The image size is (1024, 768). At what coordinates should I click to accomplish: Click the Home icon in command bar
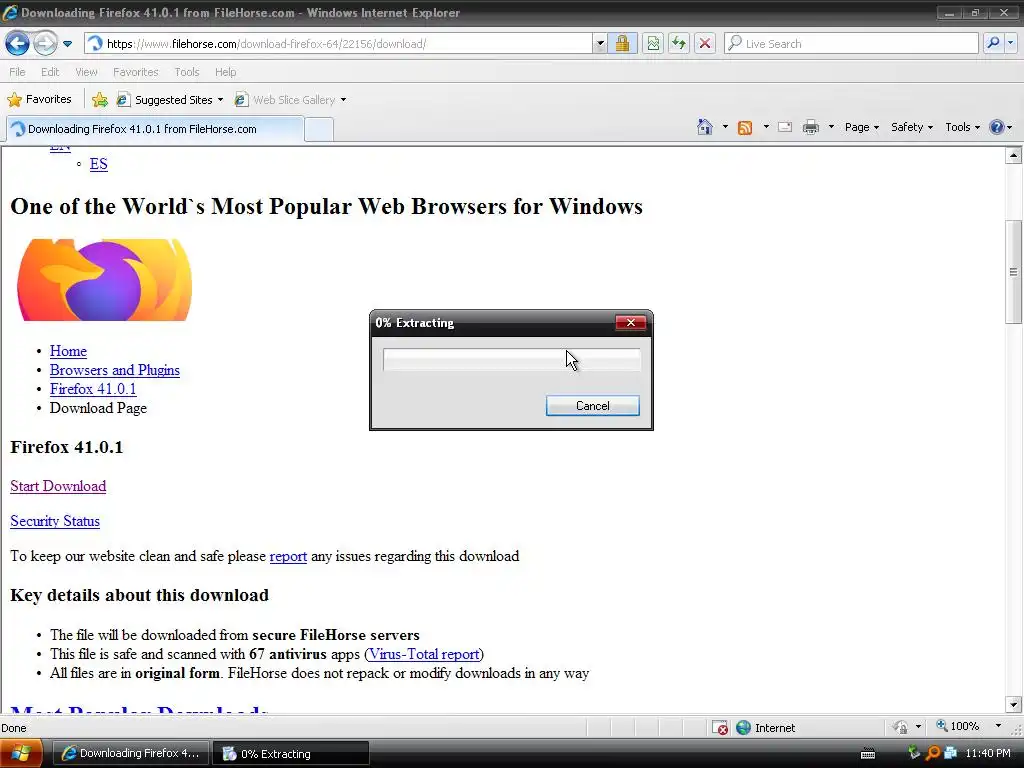pyautogui.click(x=705, y=127)
